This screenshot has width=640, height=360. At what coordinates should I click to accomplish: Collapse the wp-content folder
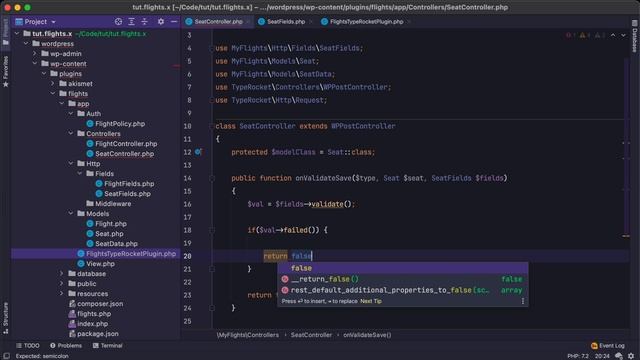point(35,64)
